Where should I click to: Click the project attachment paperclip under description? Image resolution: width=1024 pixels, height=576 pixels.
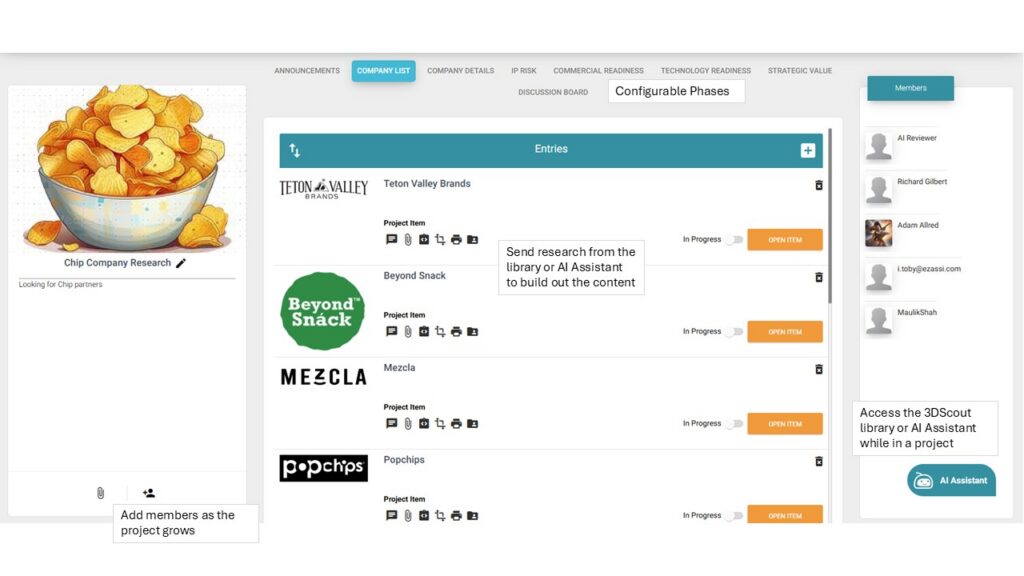coord(100,493)
